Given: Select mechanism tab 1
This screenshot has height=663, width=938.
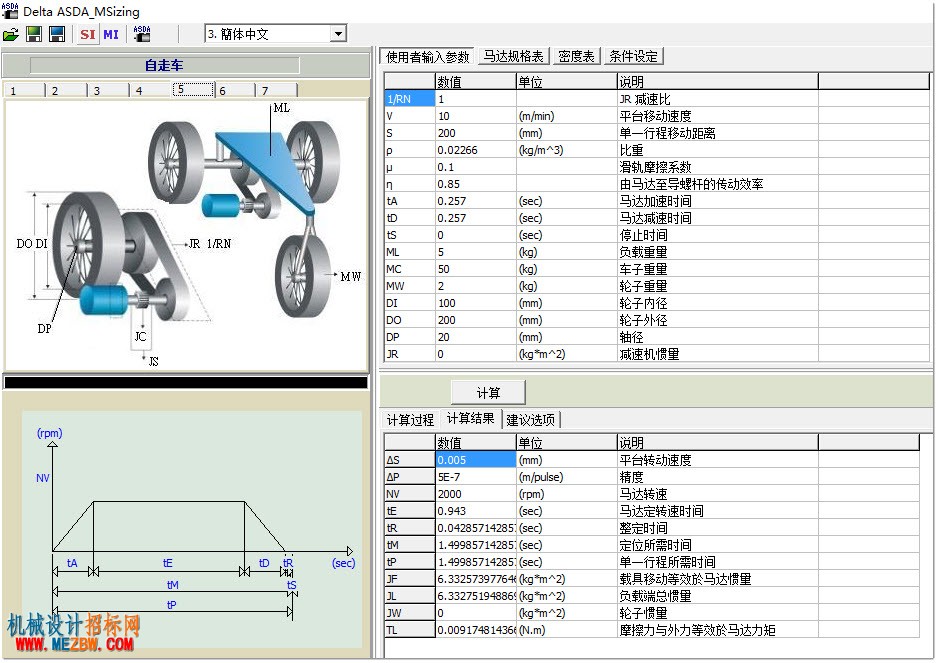Looking at the screenshot, I should (x=25, y=90).
